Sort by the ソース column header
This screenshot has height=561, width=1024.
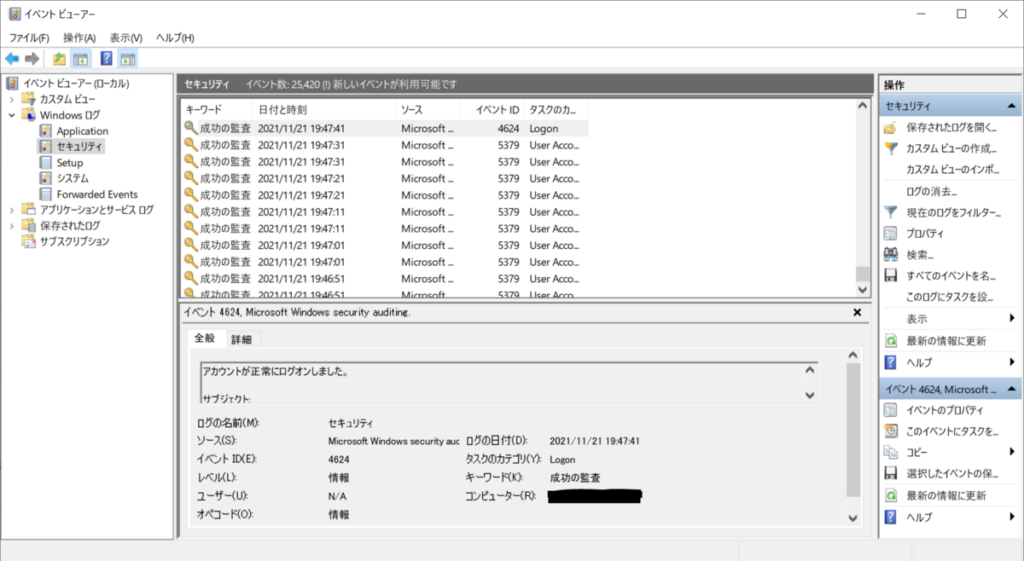pyautogui.click(x=428, y=110)
